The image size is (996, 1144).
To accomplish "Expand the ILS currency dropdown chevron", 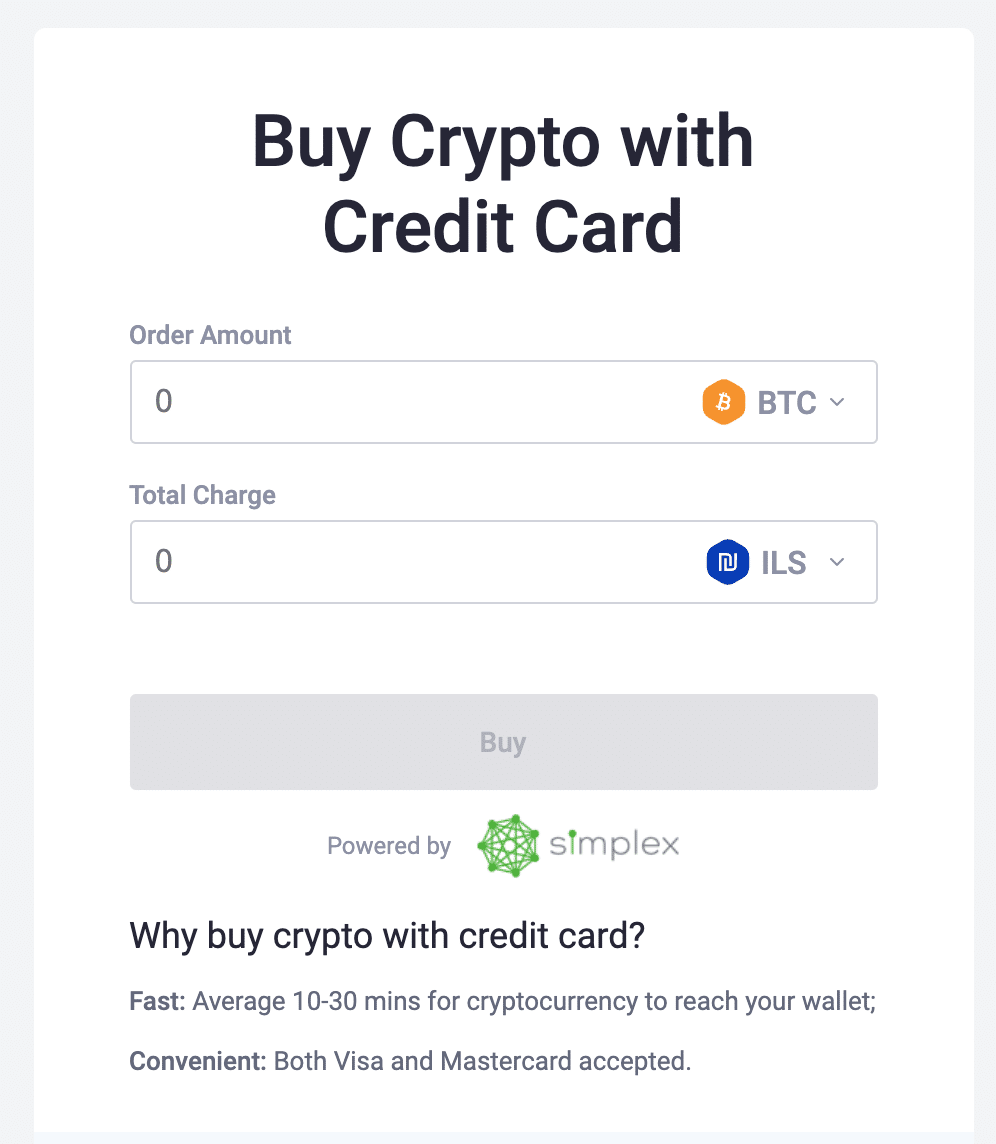I will click(837, 562).
